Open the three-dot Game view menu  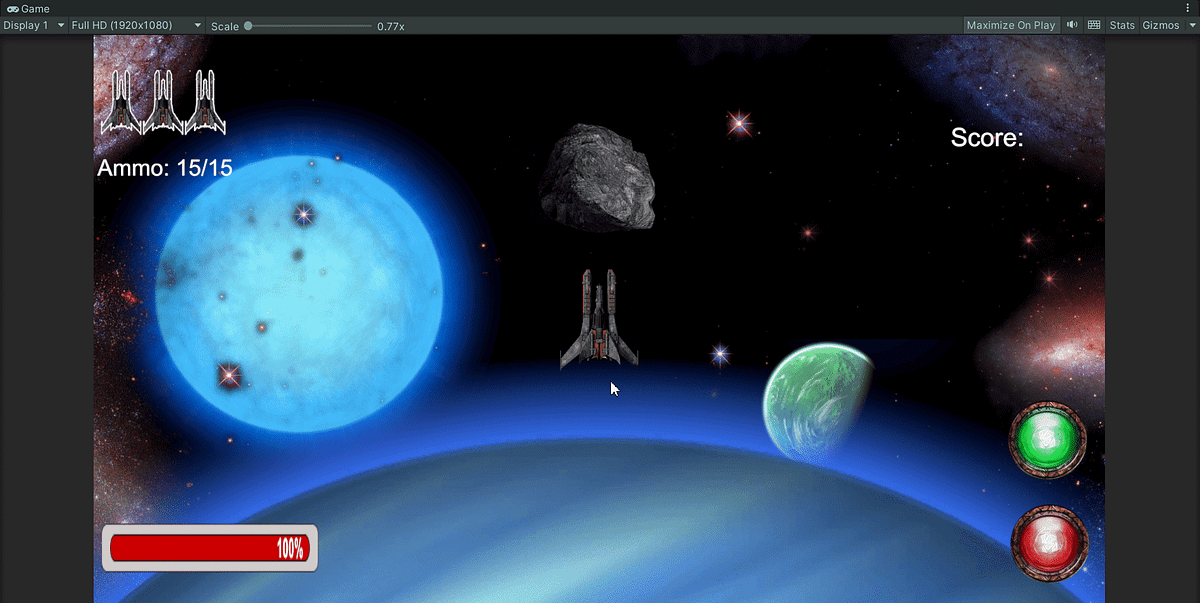[x=1188, y=8]
